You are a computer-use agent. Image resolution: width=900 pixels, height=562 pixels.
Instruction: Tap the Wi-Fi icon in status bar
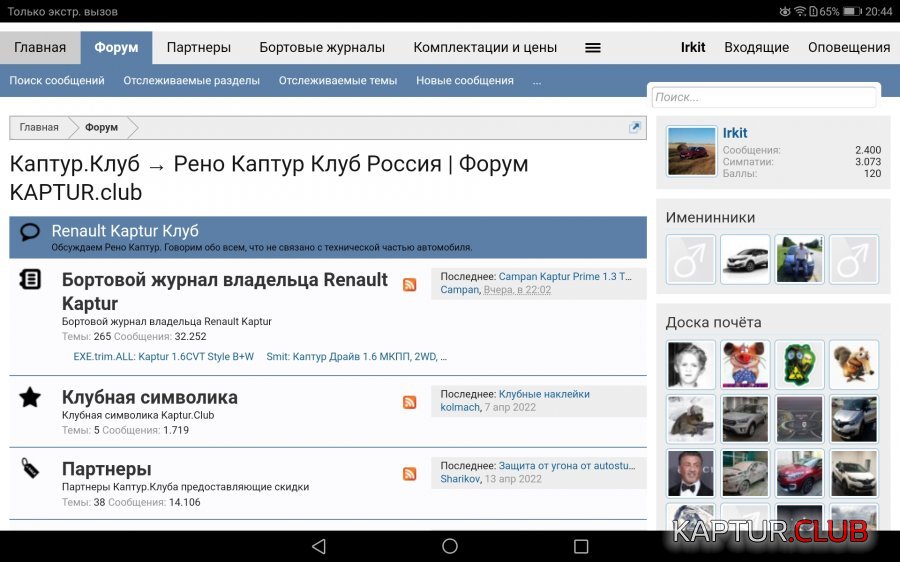pos(800,11)
